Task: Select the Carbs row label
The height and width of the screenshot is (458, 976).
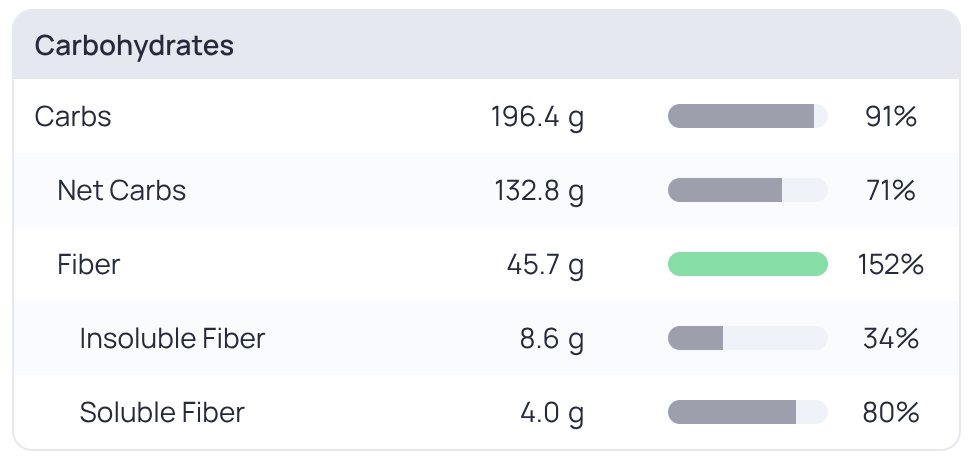Action: tap(73, 116)
